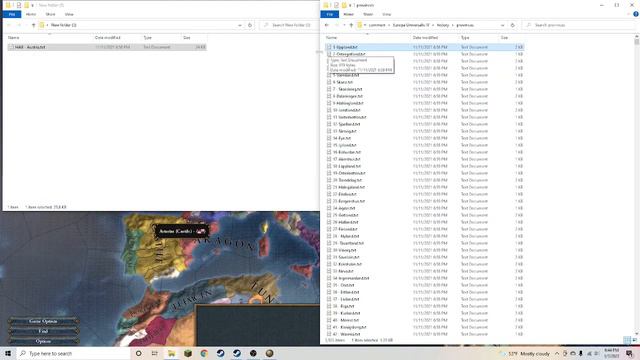Click Game Options button in game

[43, 321]
